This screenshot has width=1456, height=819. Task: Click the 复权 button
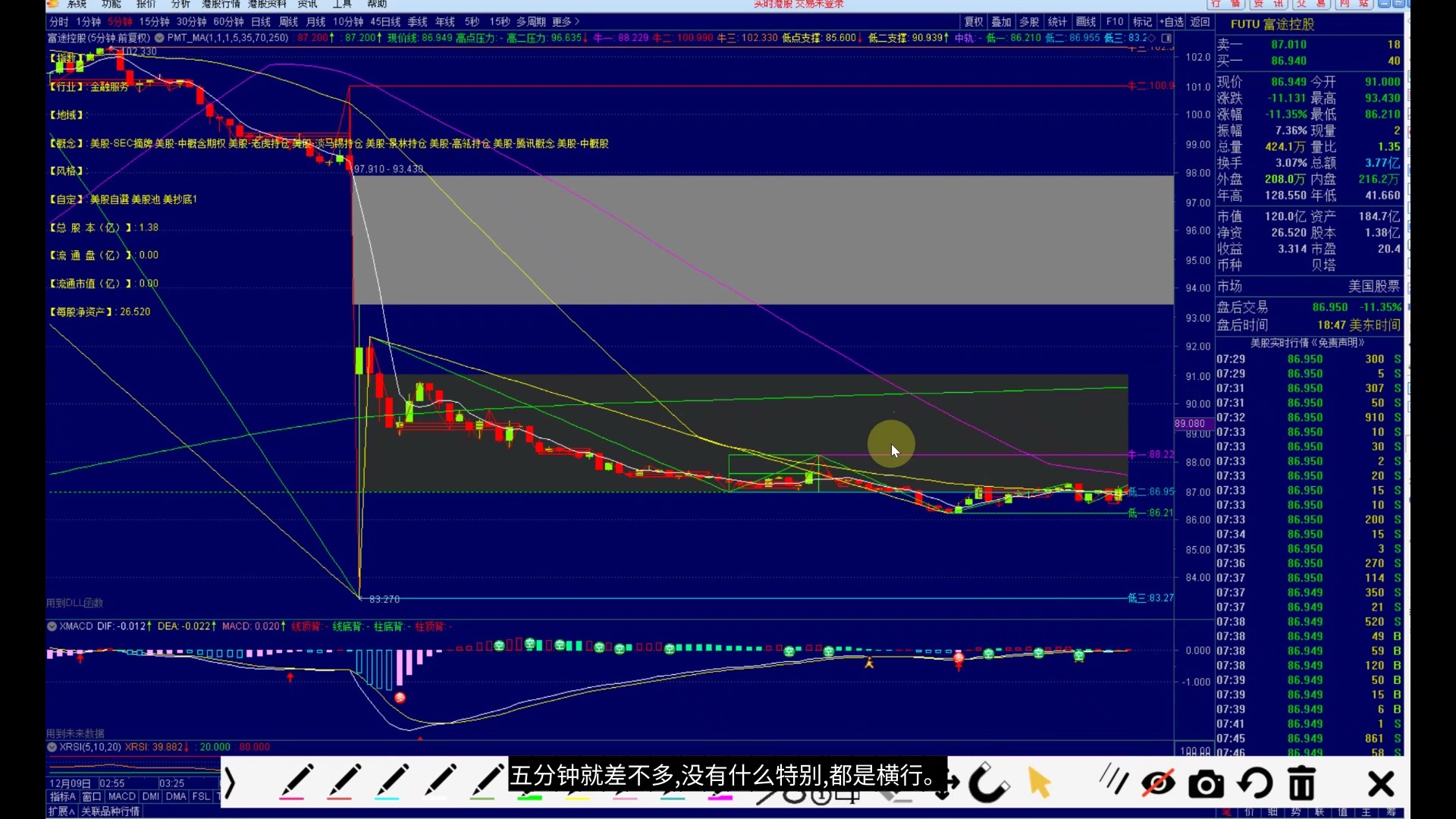[x=974, y=22]
